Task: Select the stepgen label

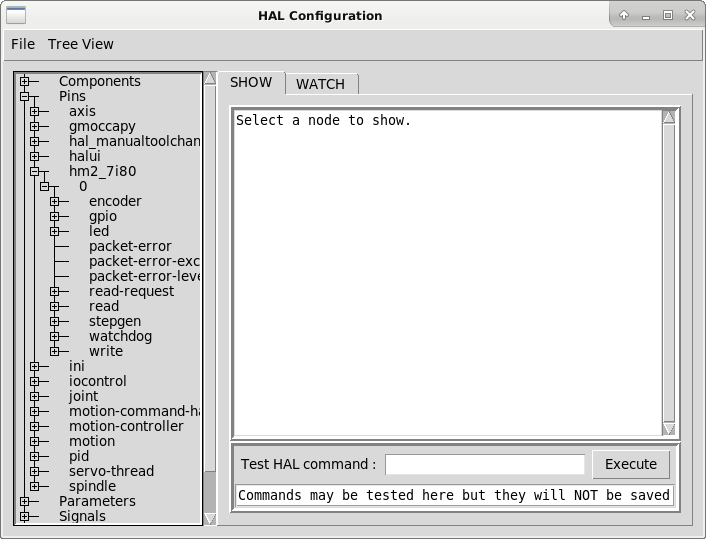Action: click(x=115, y=321)
